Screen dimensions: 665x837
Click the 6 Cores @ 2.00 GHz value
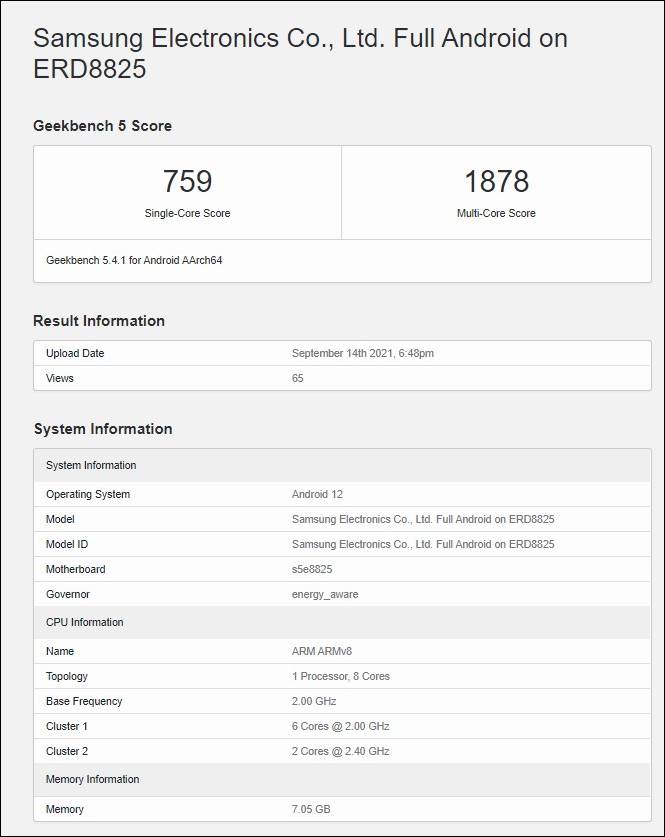pos(341,727)
